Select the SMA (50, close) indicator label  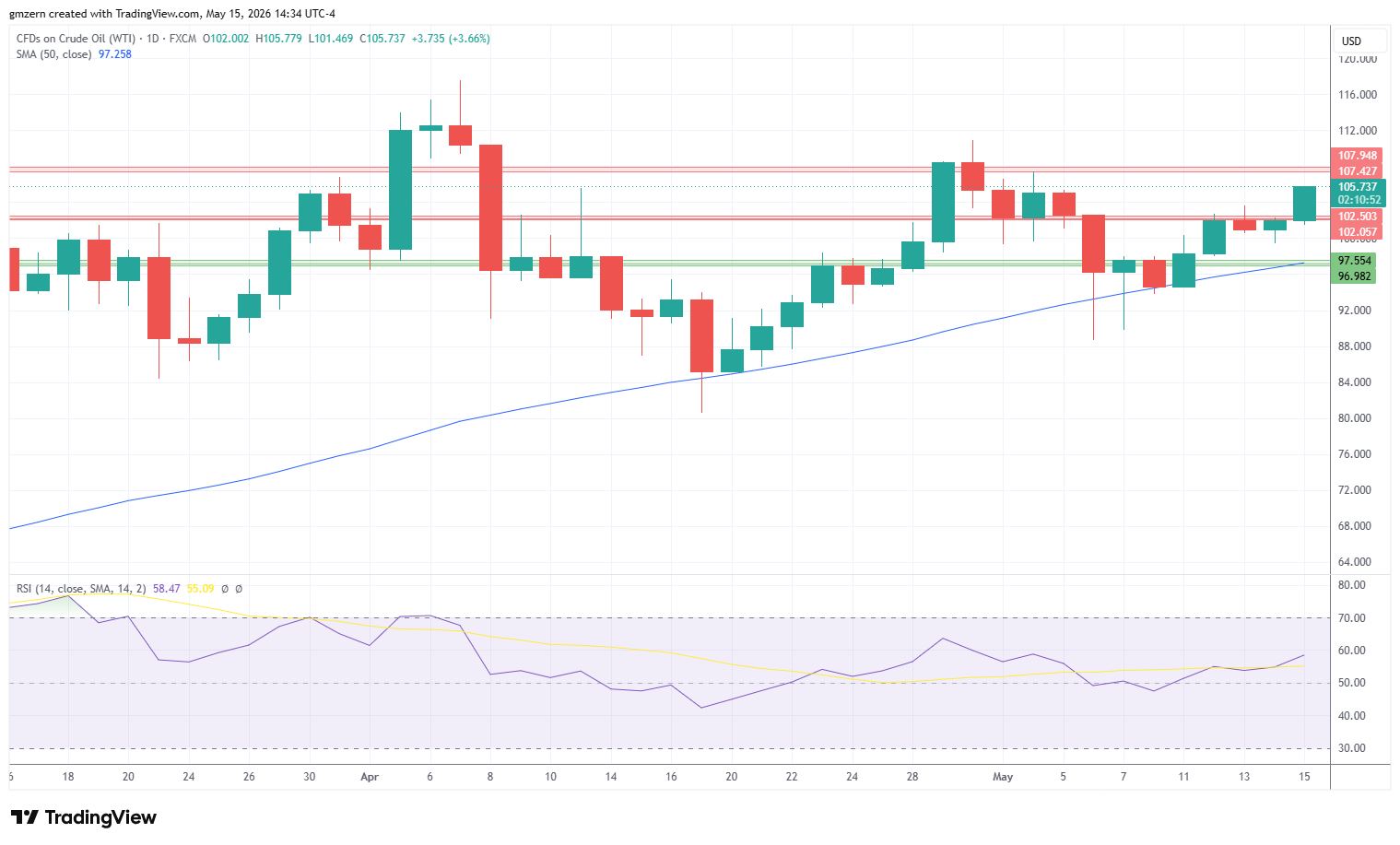tap(53, 54)
